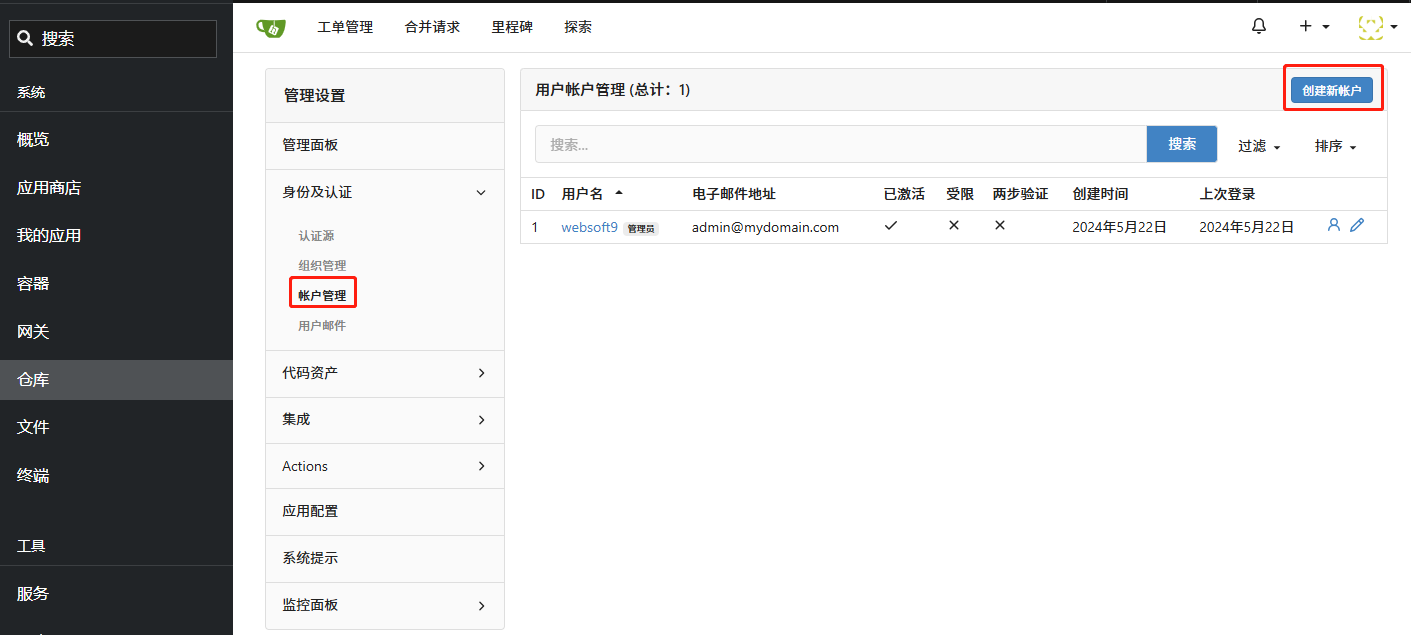Viewport: 1411px width, 635px height.
Task: Open the 排序 sort dropdown
Action: pos(1335,146)
